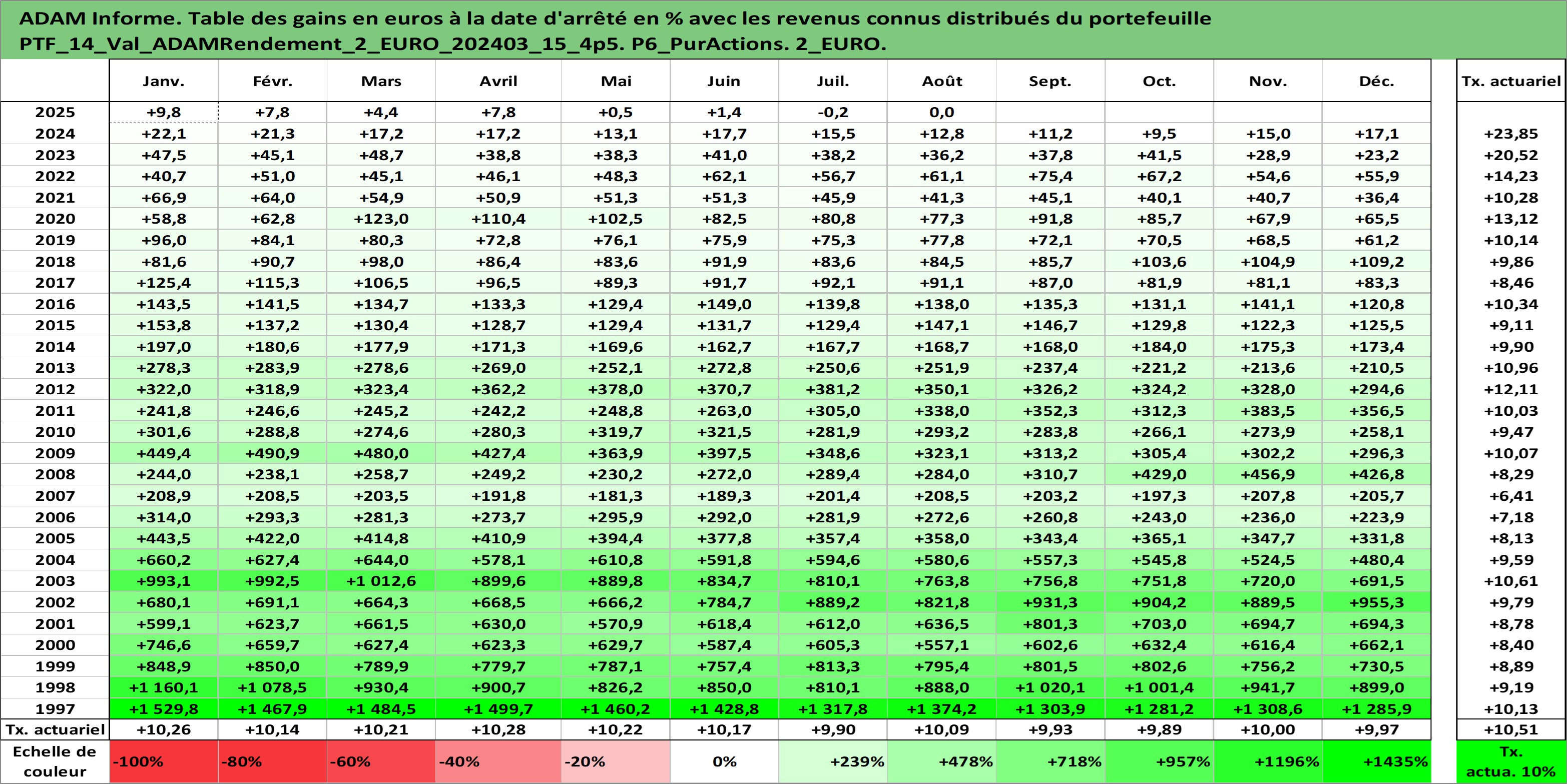1567x784 pixels.
Task: Click the +23,85 actuarial rate for 2024
Action: pos(1511,133)
